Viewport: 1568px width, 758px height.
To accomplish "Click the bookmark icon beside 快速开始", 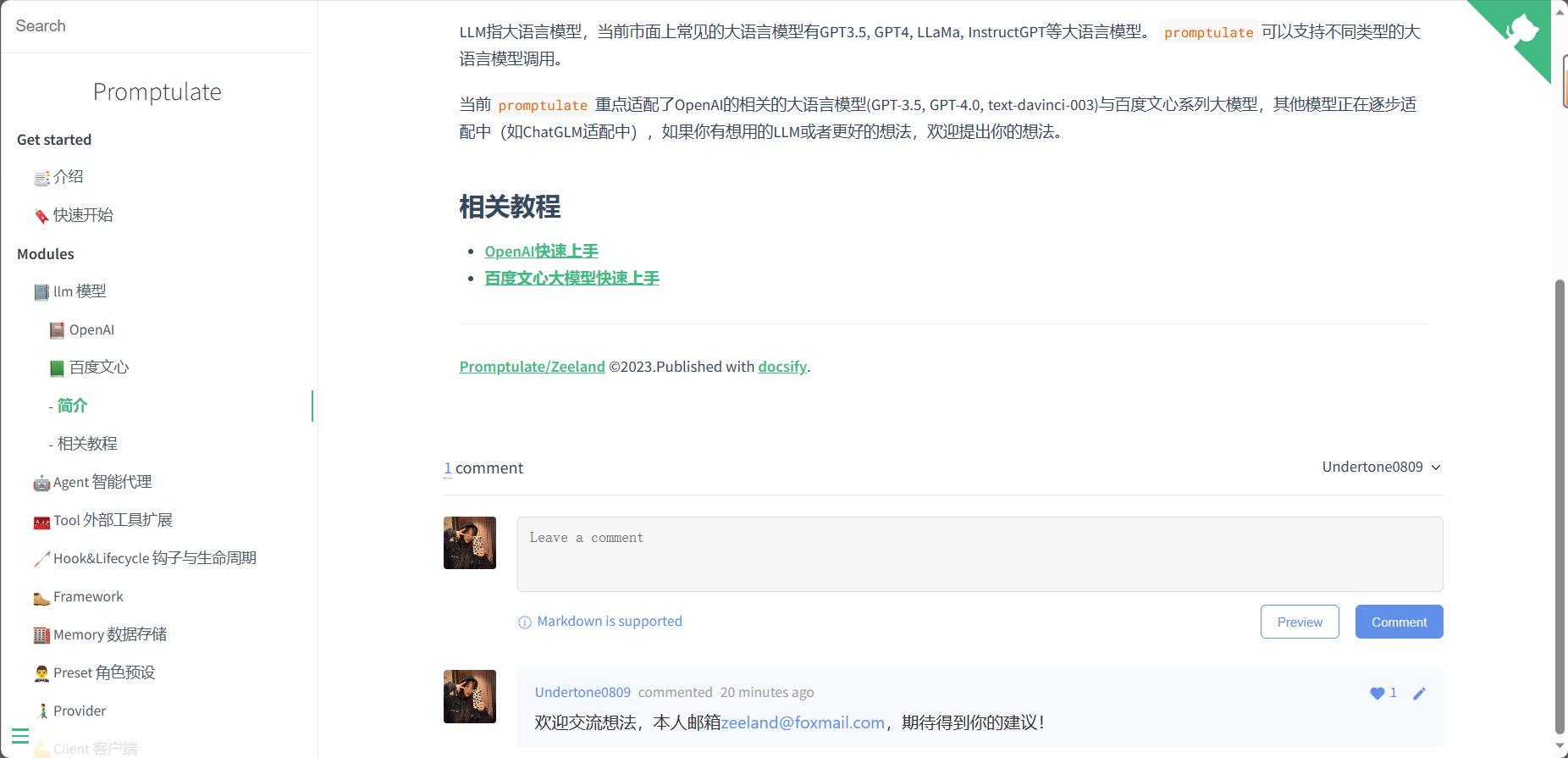I will 41,216.
